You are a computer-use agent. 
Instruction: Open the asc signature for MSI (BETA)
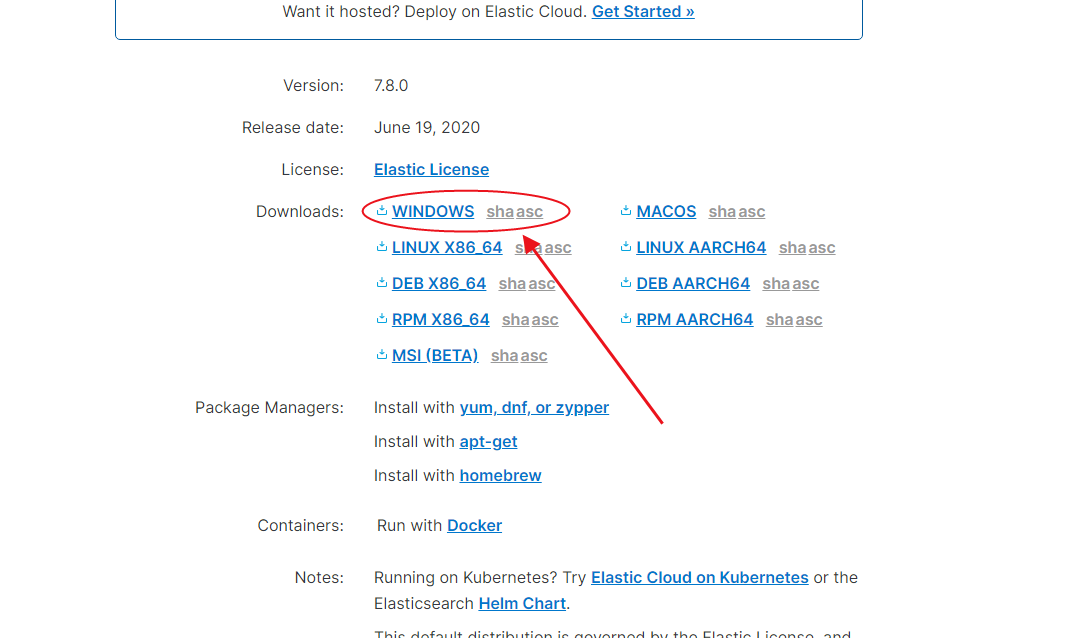point(534,356)
